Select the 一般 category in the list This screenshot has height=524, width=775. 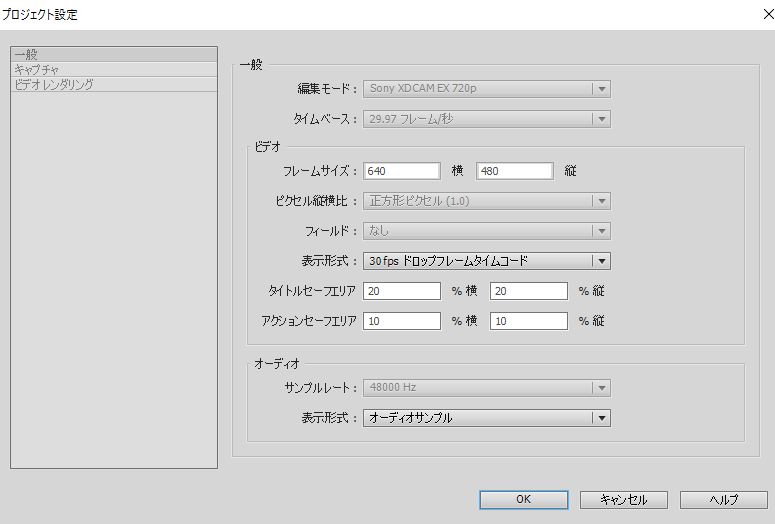click(114, 54)
